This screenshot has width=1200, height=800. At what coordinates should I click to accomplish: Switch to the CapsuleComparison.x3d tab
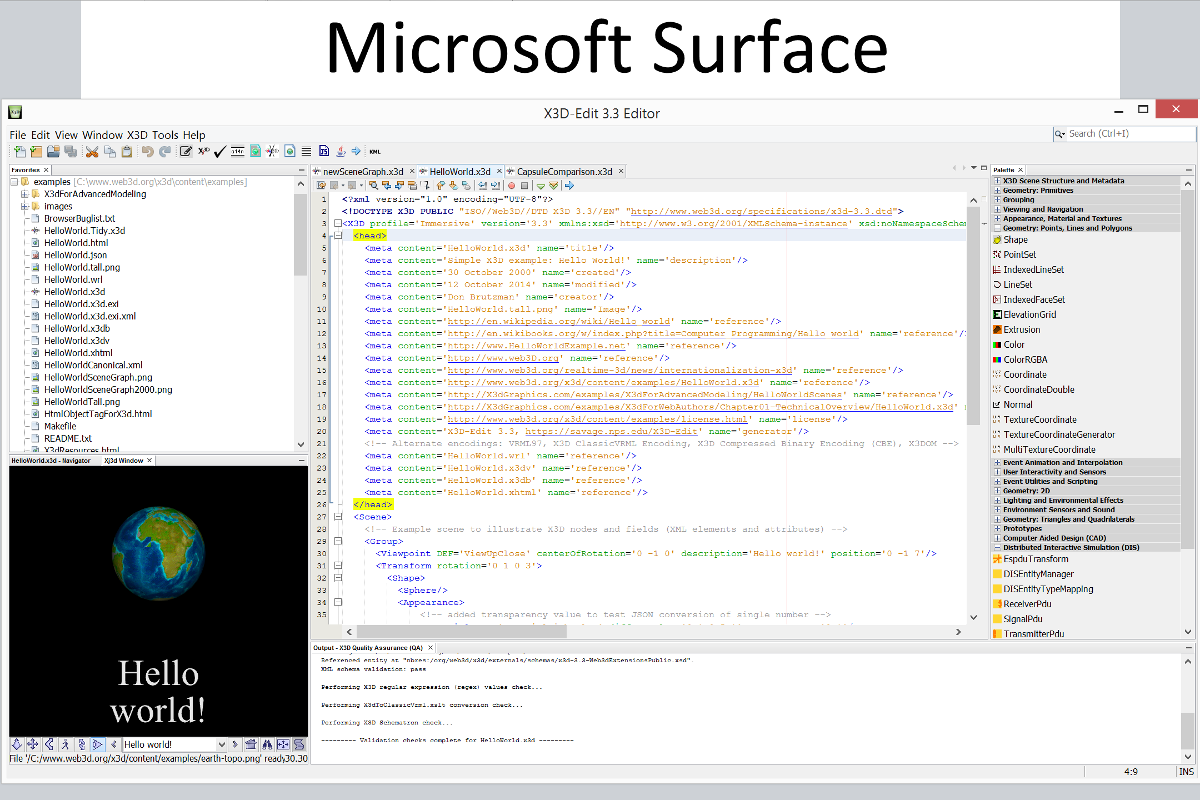(565, 171)
